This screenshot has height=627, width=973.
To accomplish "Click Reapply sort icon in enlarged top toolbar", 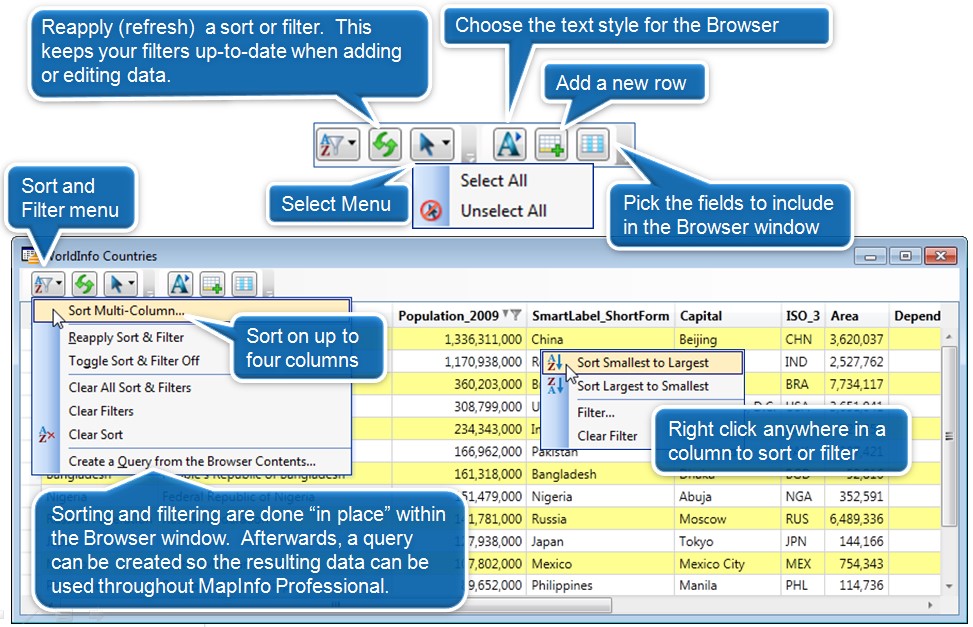I will coord(385,144).
